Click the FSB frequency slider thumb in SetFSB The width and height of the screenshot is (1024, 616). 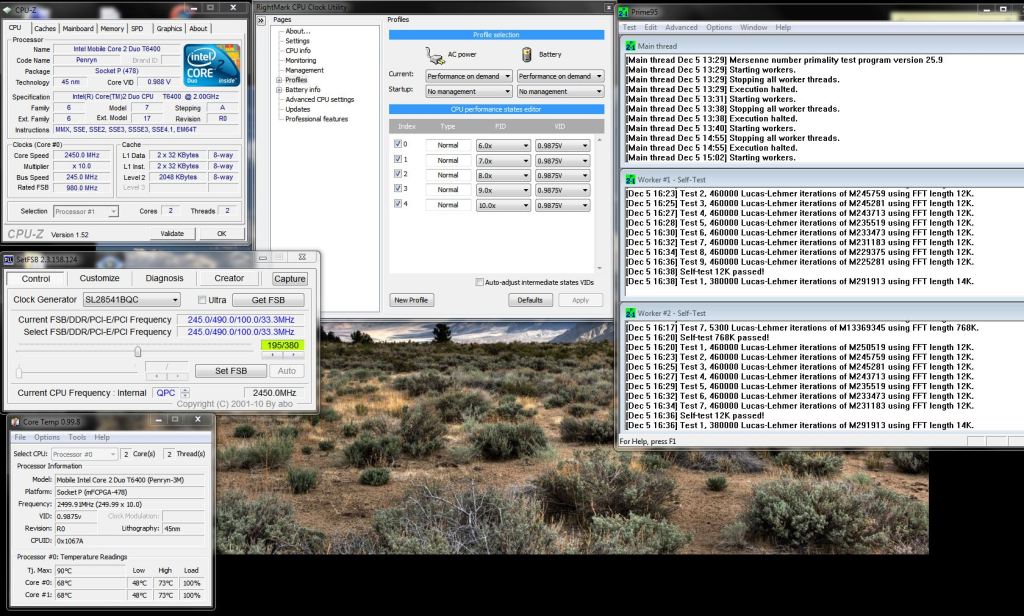coord(138,351)
